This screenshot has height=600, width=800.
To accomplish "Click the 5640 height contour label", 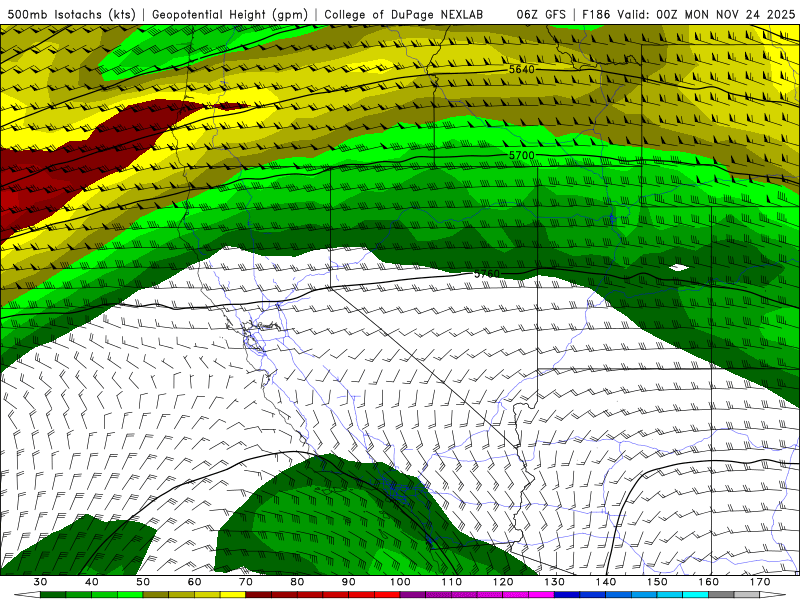I will coord(521,69).
